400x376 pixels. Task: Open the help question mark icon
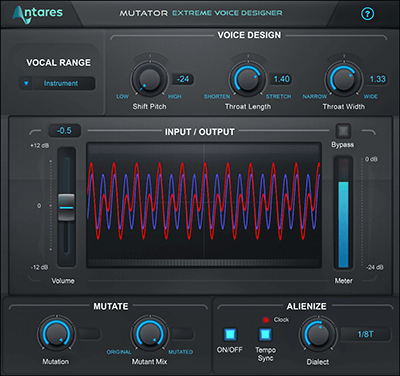[368, 14]
